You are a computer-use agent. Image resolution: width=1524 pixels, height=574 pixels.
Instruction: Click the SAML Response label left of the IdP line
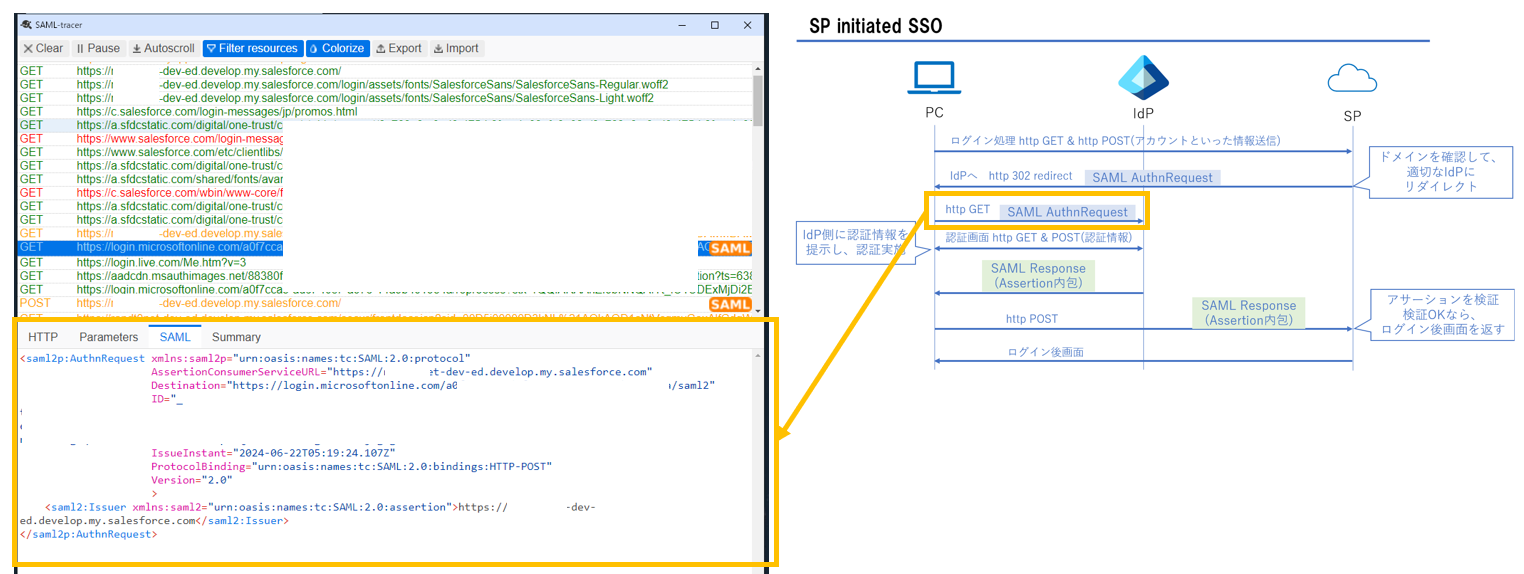click(x=1037, y=276)
